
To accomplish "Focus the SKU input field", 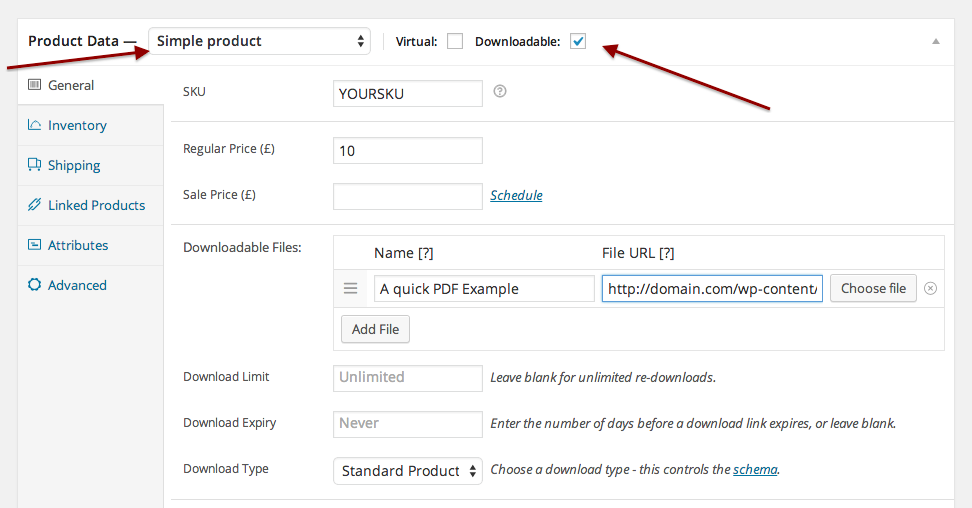I will pyautogui.click(x=408, y=94).
